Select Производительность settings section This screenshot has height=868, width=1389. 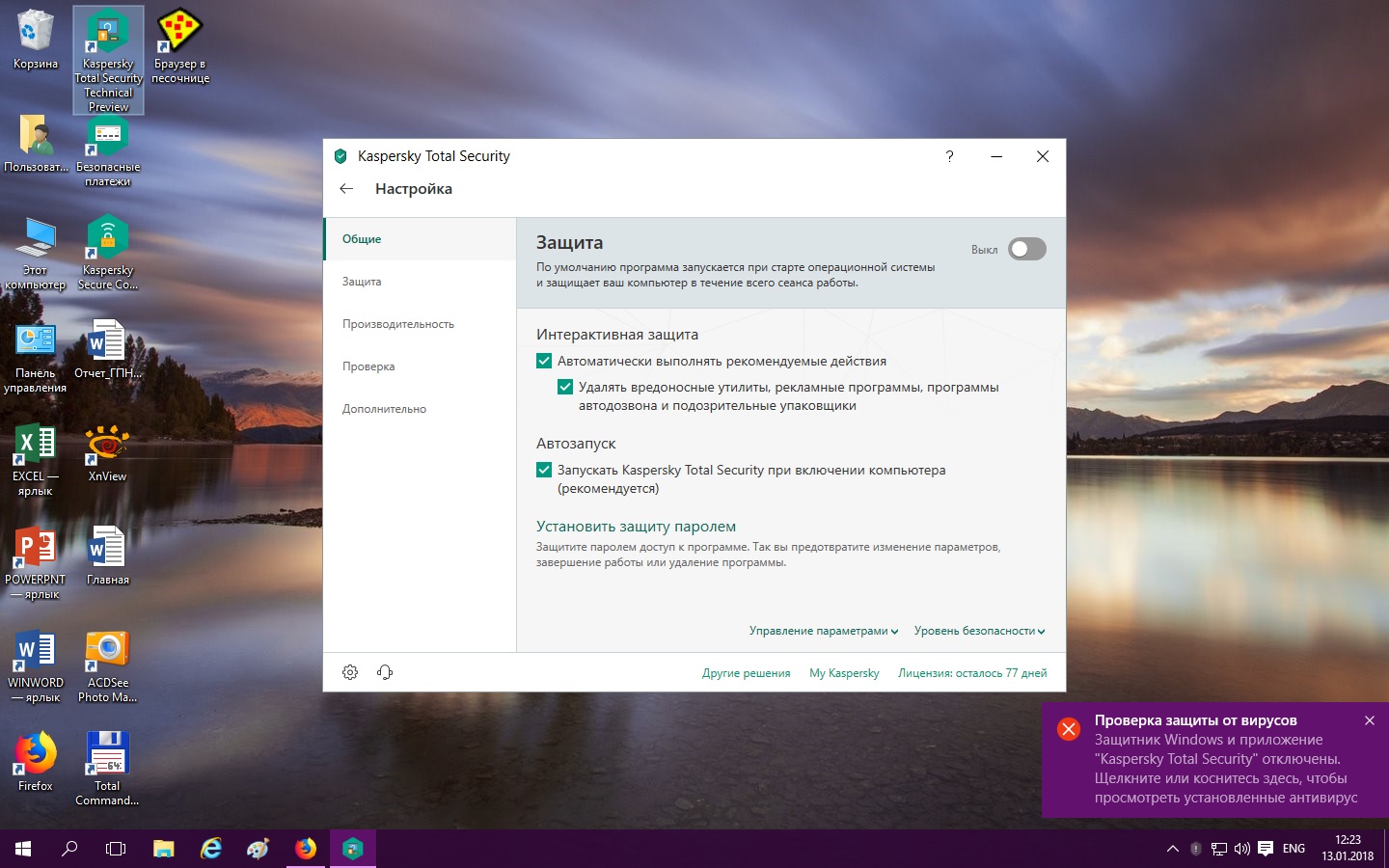tap(397, 324)
